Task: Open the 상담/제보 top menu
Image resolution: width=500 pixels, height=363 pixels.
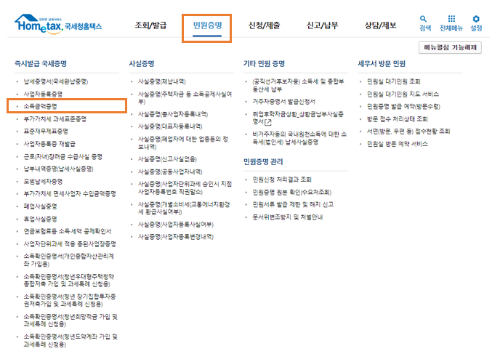Action: pos(380,26)
